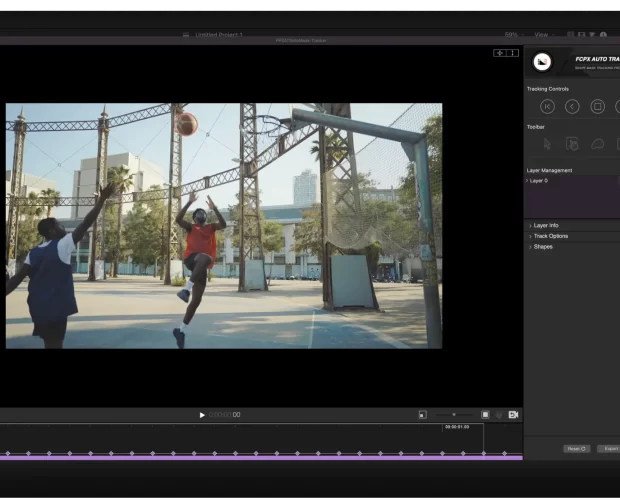Click the large square icon right of zoom slider
The height and width of the screenshot is (500, 620).
click(485, 415)
